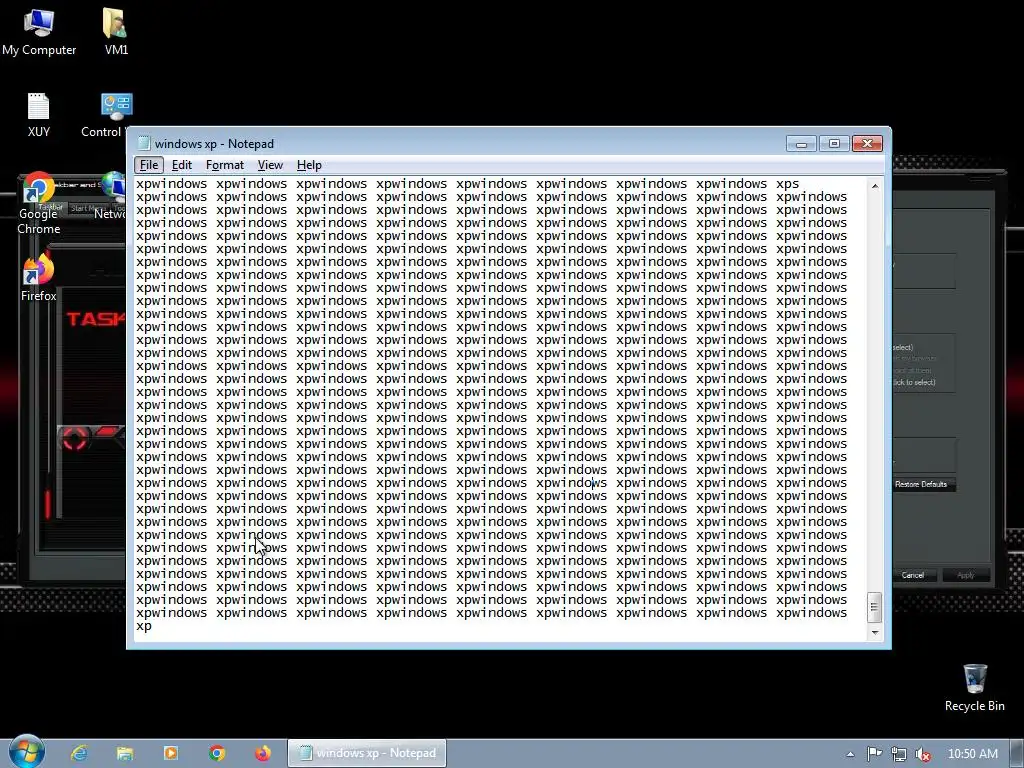Screen dimensions: 1024x768
Task: Open Windows Explorer from the taskbar
Action: pos(125,753)
